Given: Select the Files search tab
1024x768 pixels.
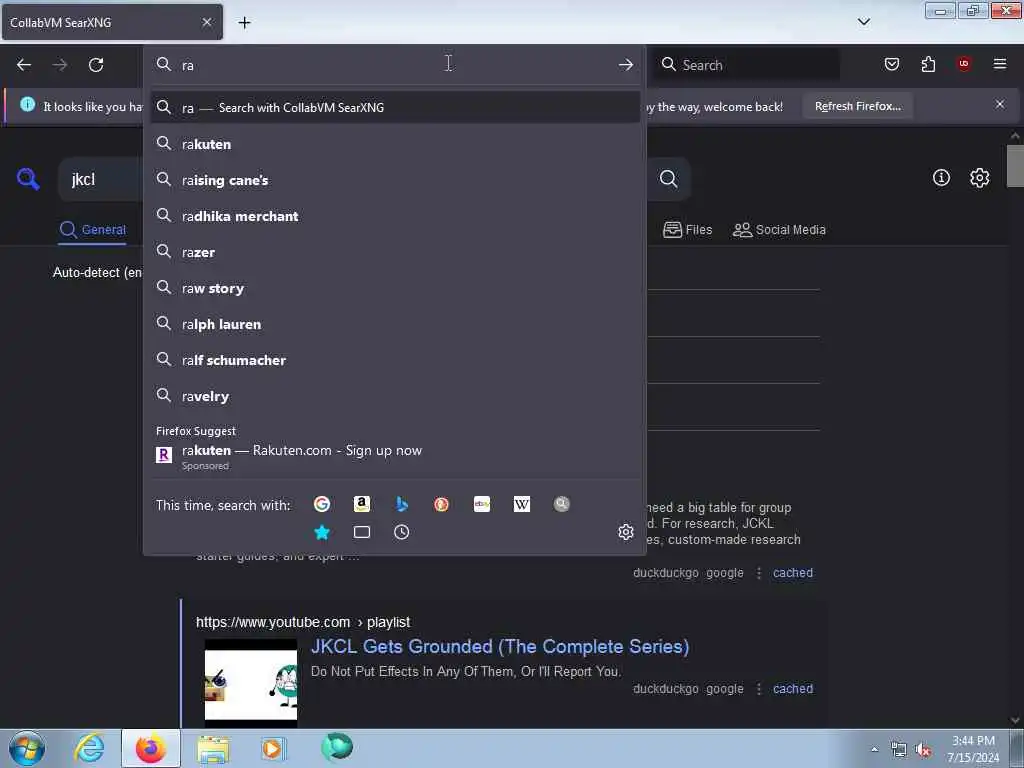Looking at the screenshot, I should (688, 230).
